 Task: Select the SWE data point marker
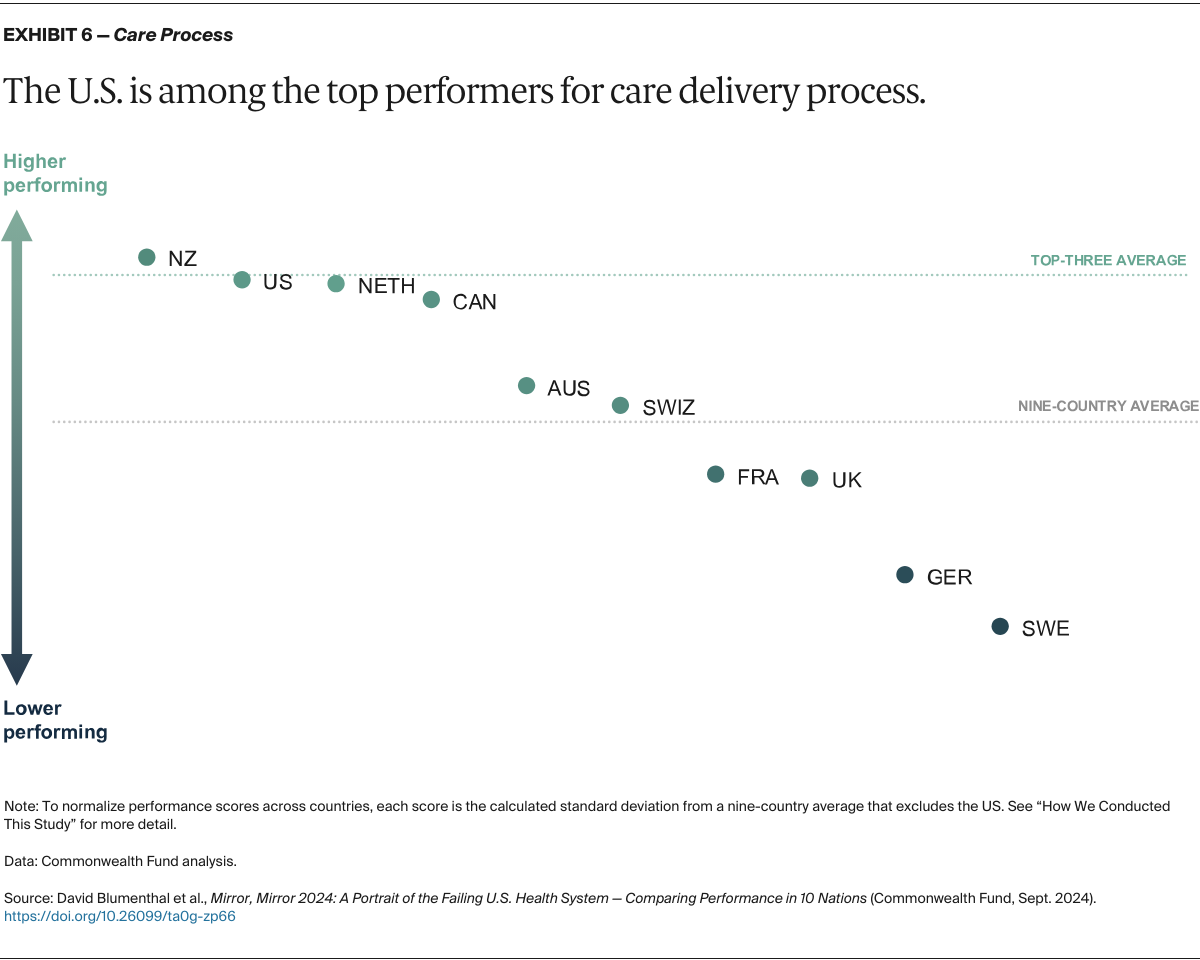coord(1000,627)
